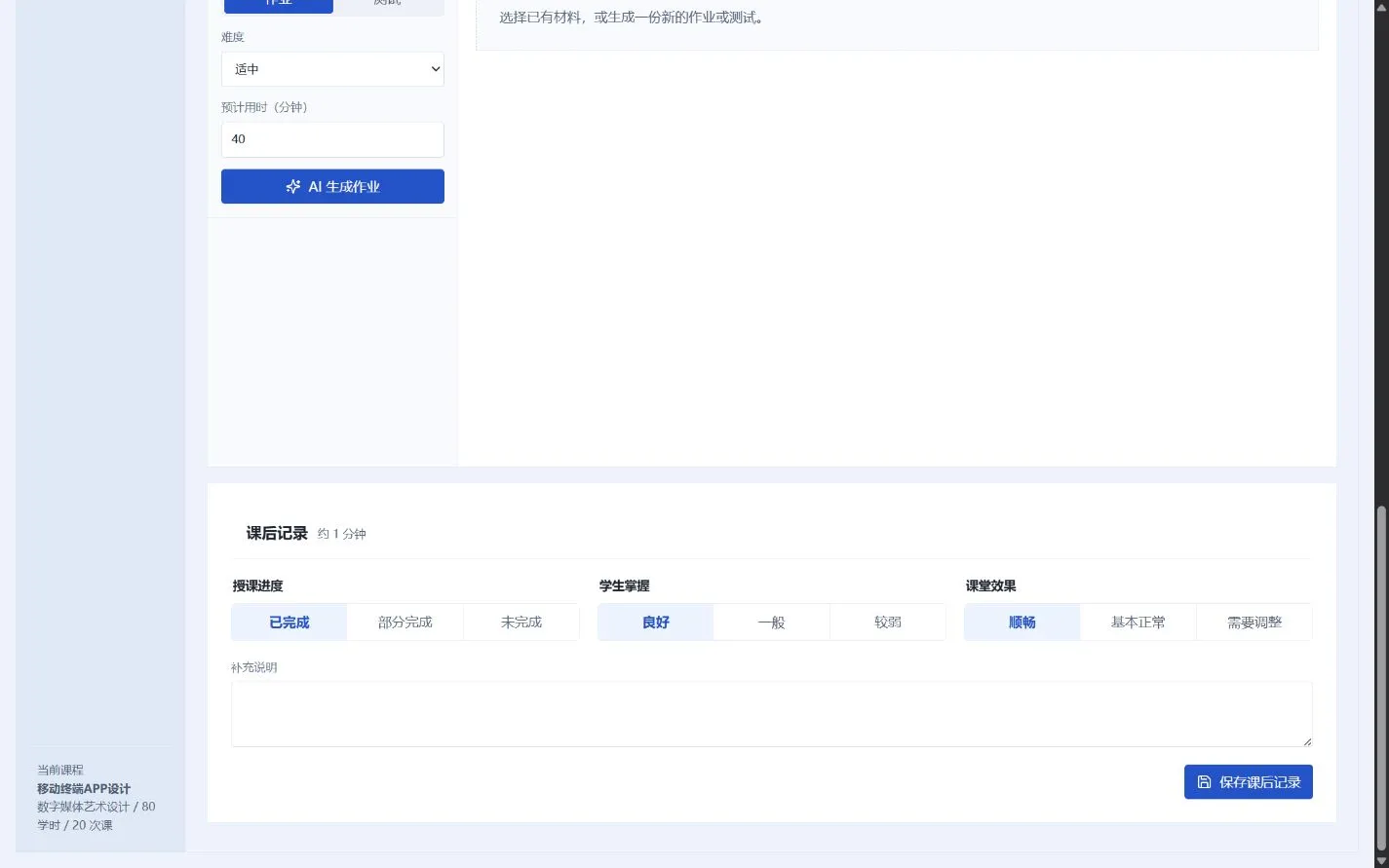Choose 基本正常 for 课堂效果
The height and width of the screenshot is (868, 1389).
[x=1138, y=623]
